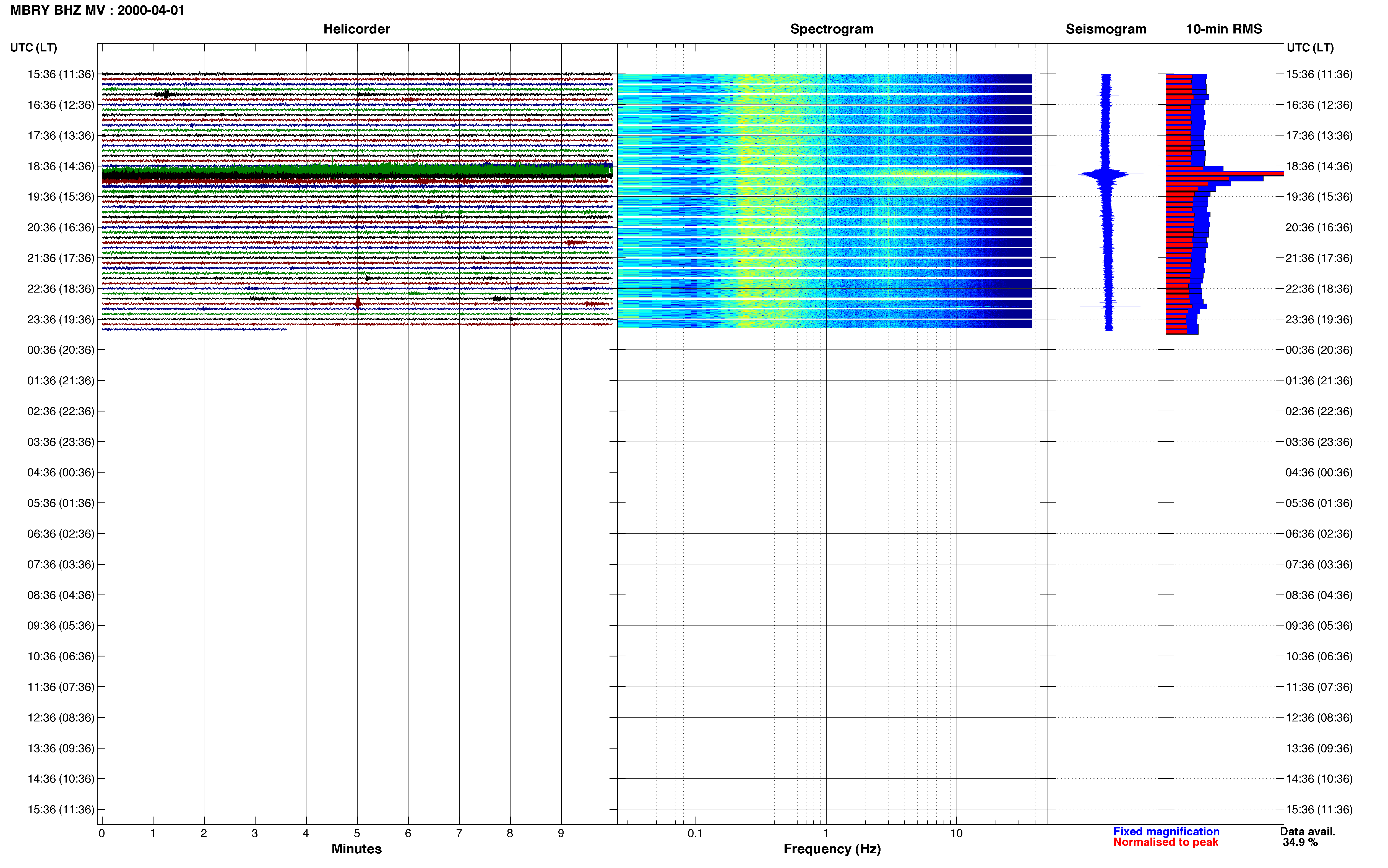Image resolution: width=1388 pixels, height=868 pixels.
Task: Click the left time label "10:36 (06:36)"
Action: [x=61, y=656]
